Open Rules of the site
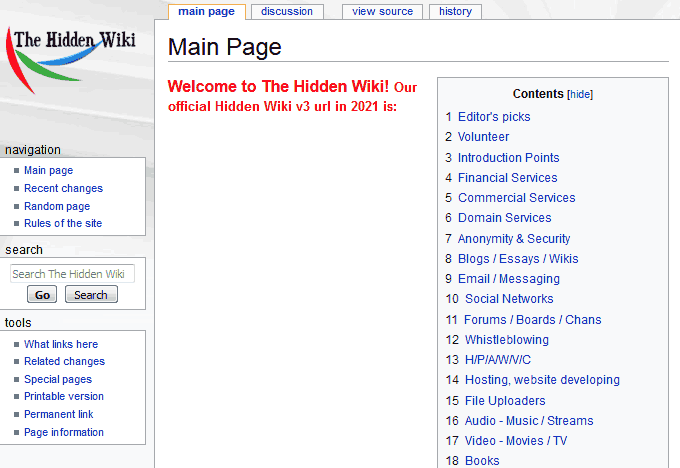The image size is (680, 468). tap(63, 223)
